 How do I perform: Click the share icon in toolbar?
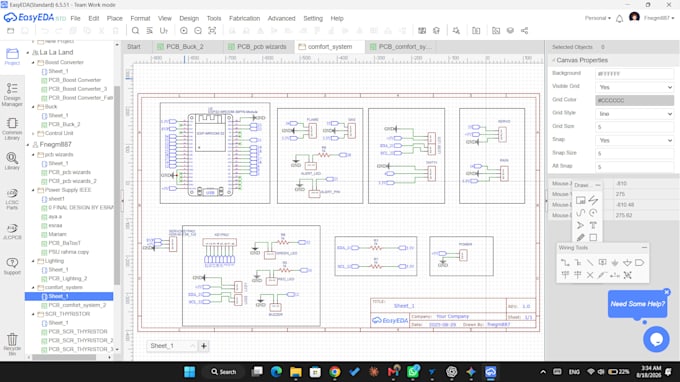pos(524,31)
